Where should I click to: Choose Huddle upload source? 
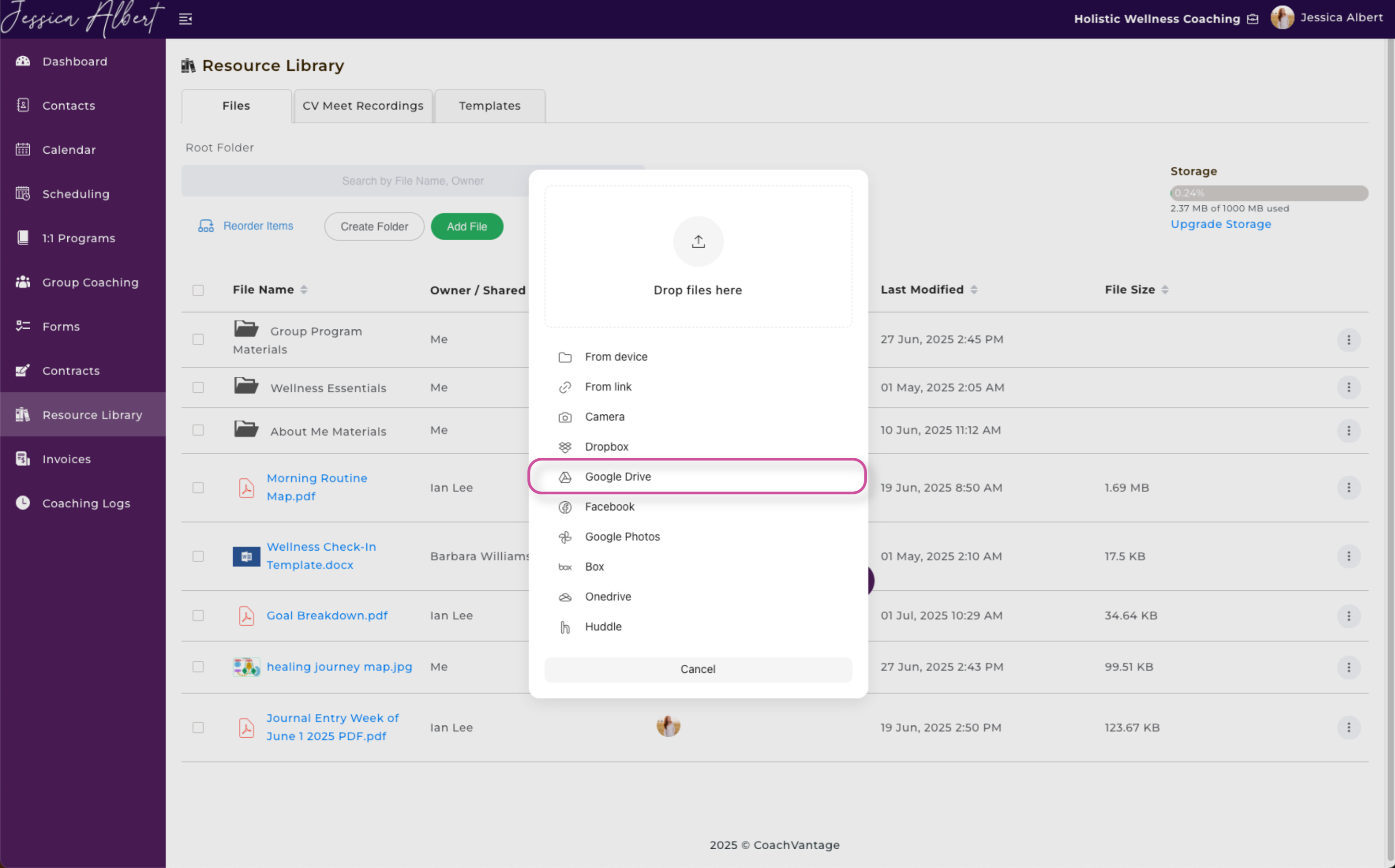(603, 627)
